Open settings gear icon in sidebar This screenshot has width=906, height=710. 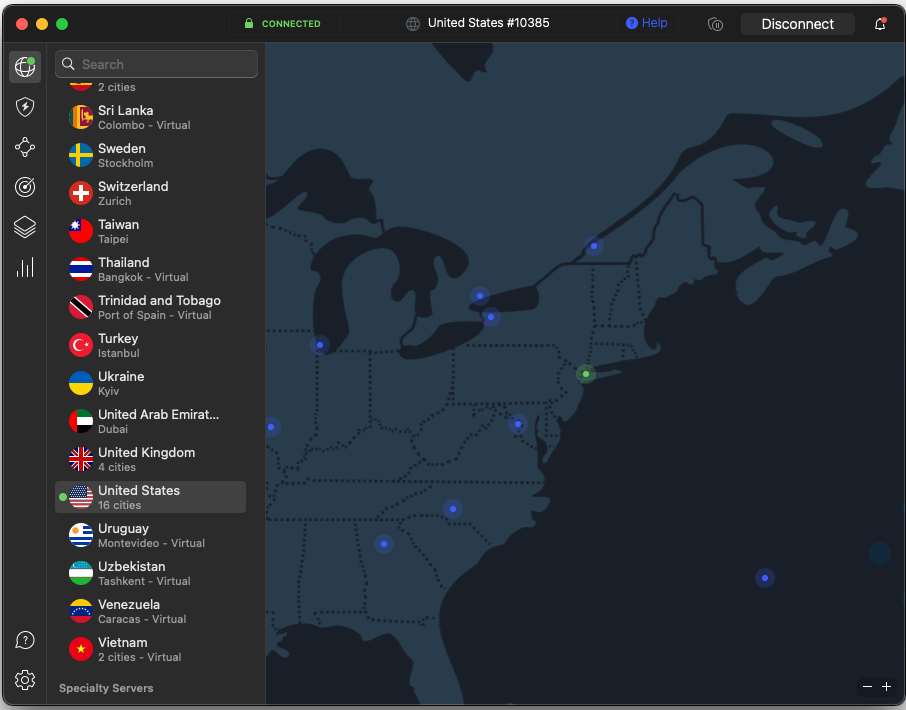click(25, 680)
